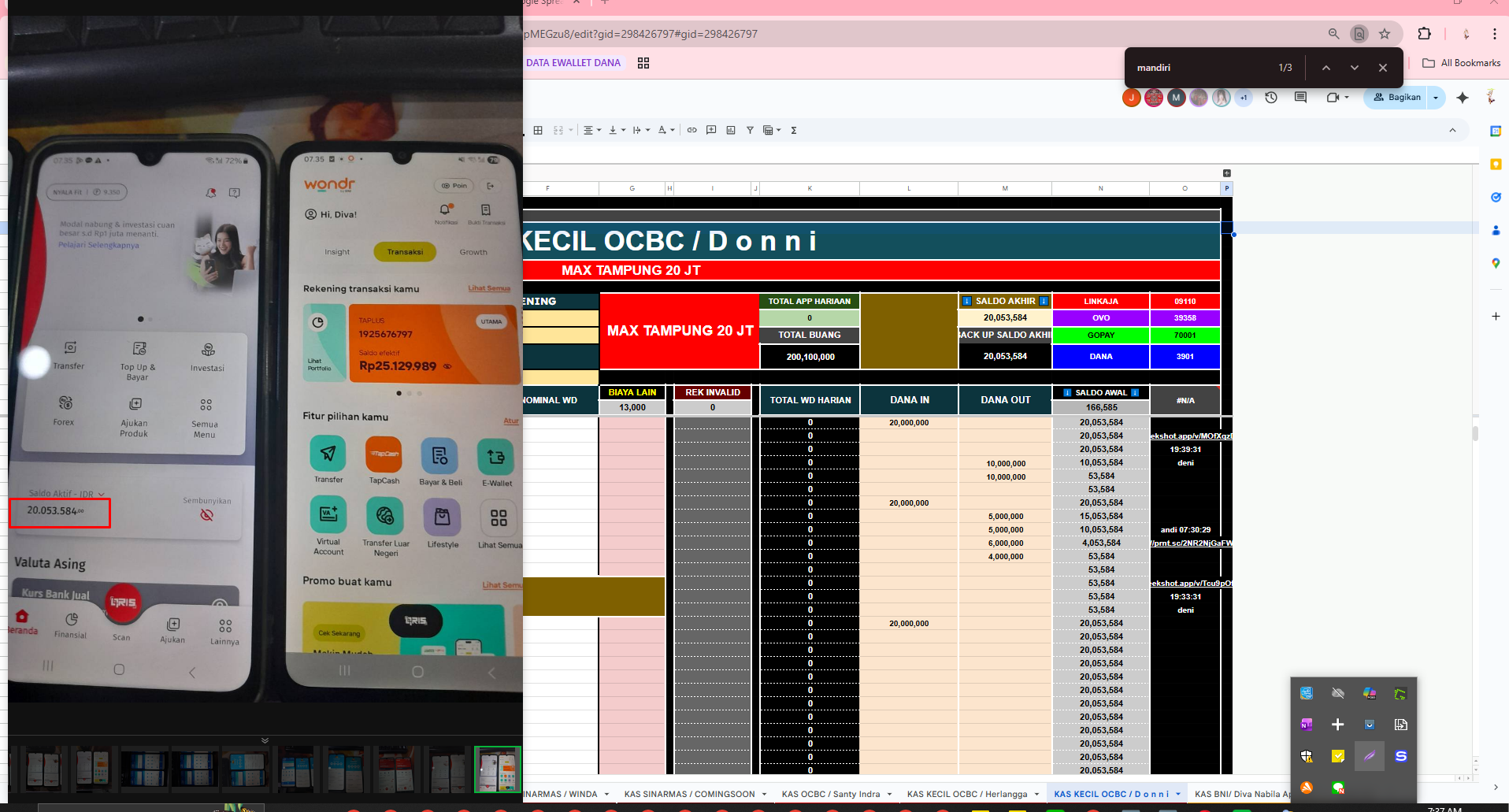
Task: Click the functions sigma icon
Action: 794,130
